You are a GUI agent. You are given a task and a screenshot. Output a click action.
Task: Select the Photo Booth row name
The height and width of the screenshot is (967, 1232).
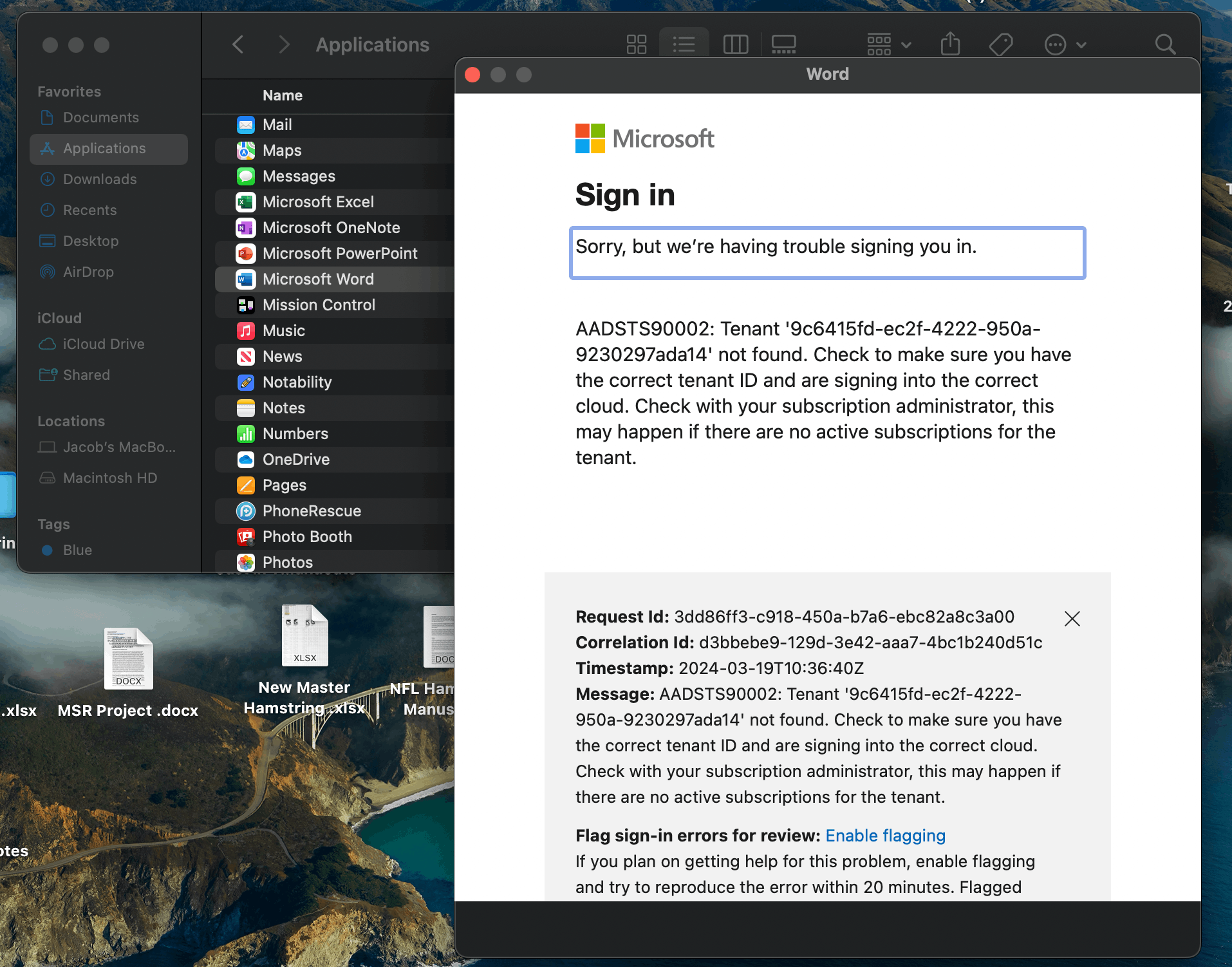[x=307, y=537]
